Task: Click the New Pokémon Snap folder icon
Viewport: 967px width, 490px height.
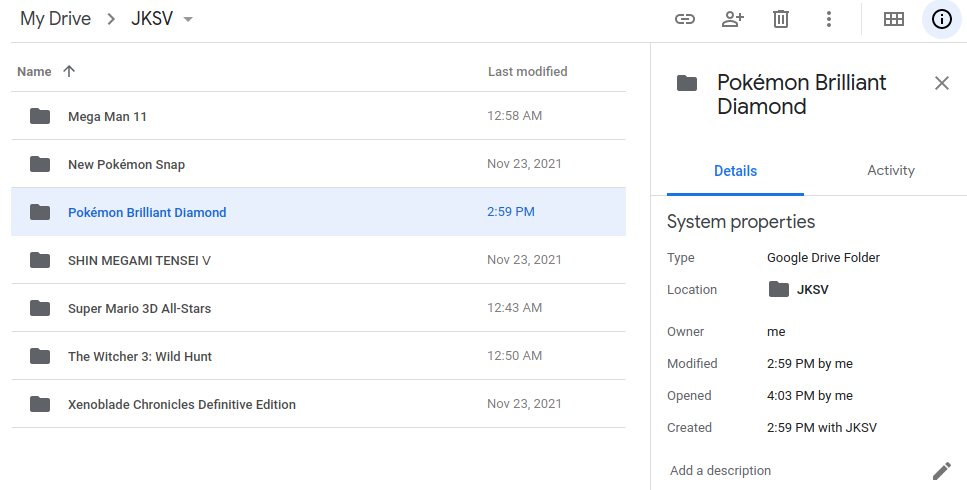Action: point(40,164)
